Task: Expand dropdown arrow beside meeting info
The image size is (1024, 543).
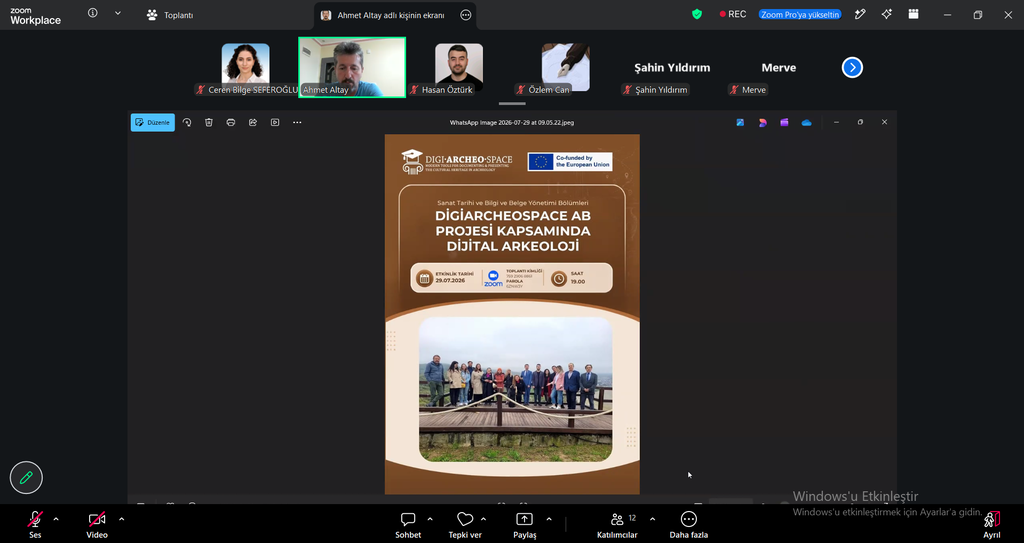Action: coord(118,13)
